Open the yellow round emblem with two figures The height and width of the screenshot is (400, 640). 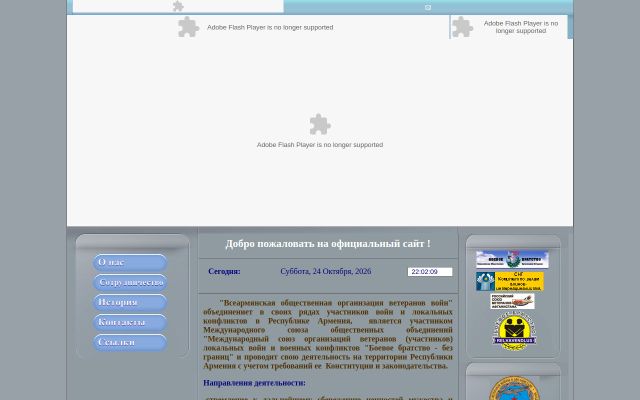514,331
